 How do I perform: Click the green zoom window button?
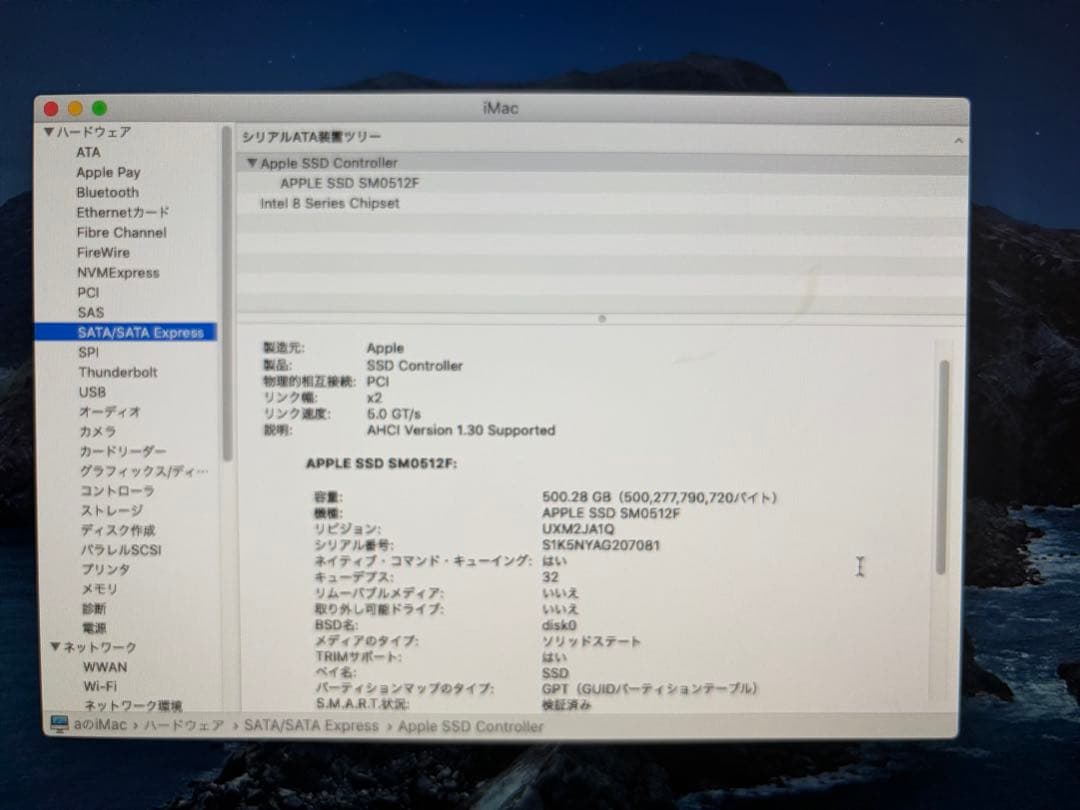[x=99, y=109]
